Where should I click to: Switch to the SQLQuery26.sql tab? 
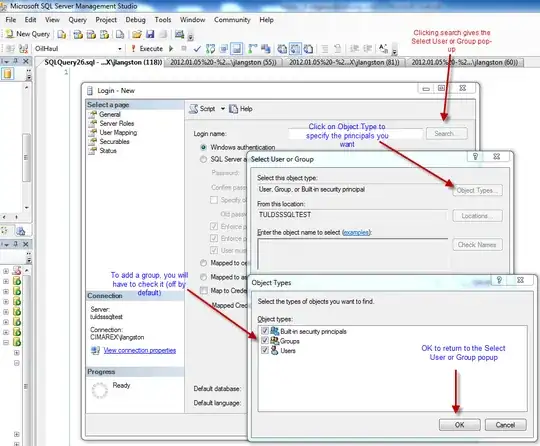(103, 62)
